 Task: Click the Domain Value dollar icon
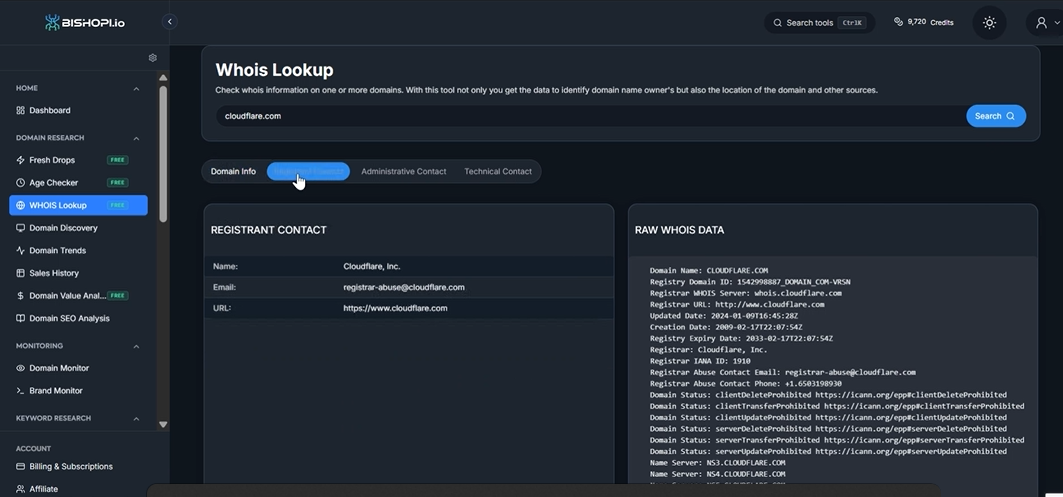[20, 296]
